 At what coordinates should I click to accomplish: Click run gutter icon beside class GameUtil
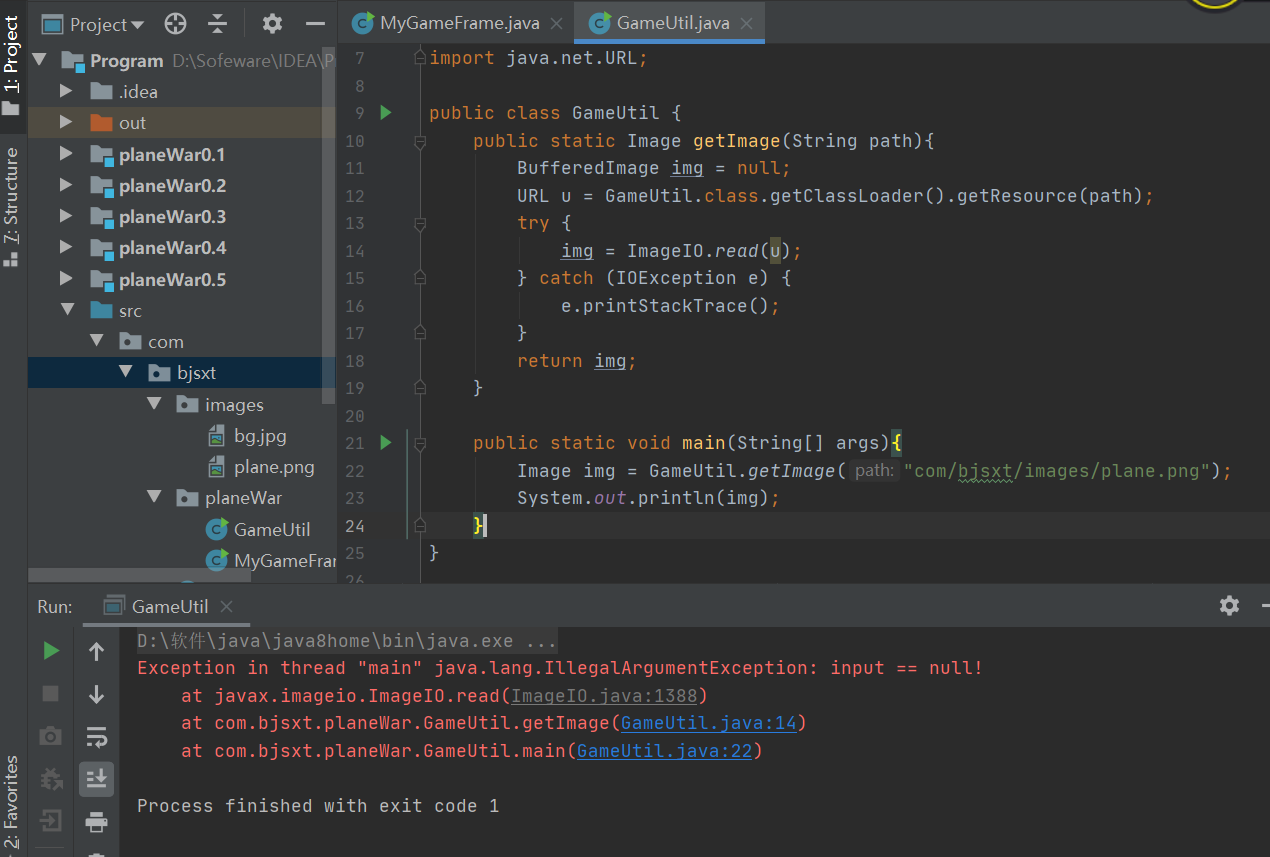pyautogui.click(x=386, y=113)
